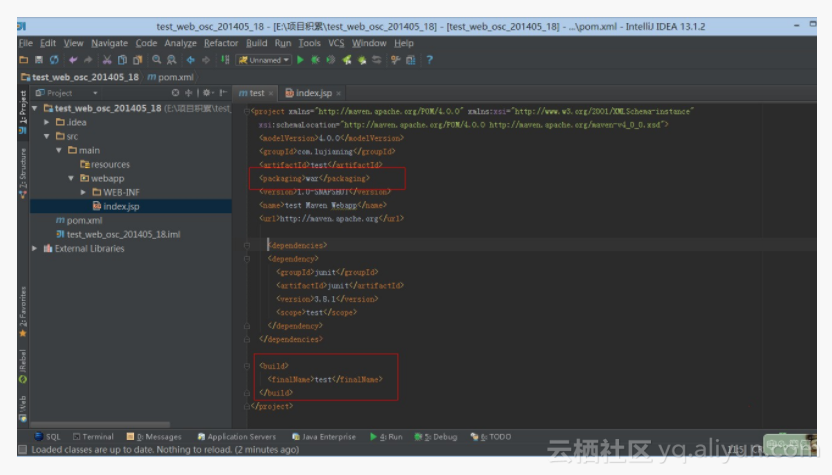Open the File menu
832x475 pixels.
(x=25, y=43)
